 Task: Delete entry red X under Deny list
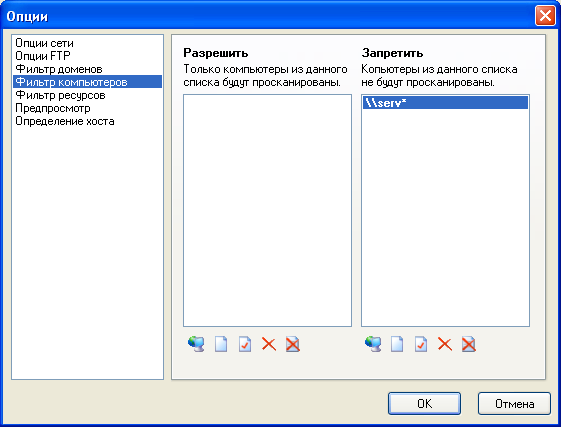pyautogui.click(x=445, y=344)
